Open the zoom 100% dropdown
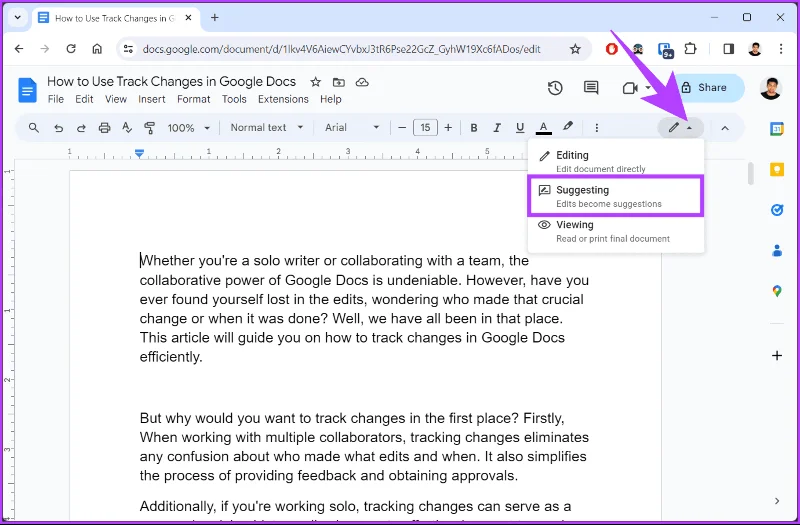This screenshot has width=800, height=525. (189, 128)
